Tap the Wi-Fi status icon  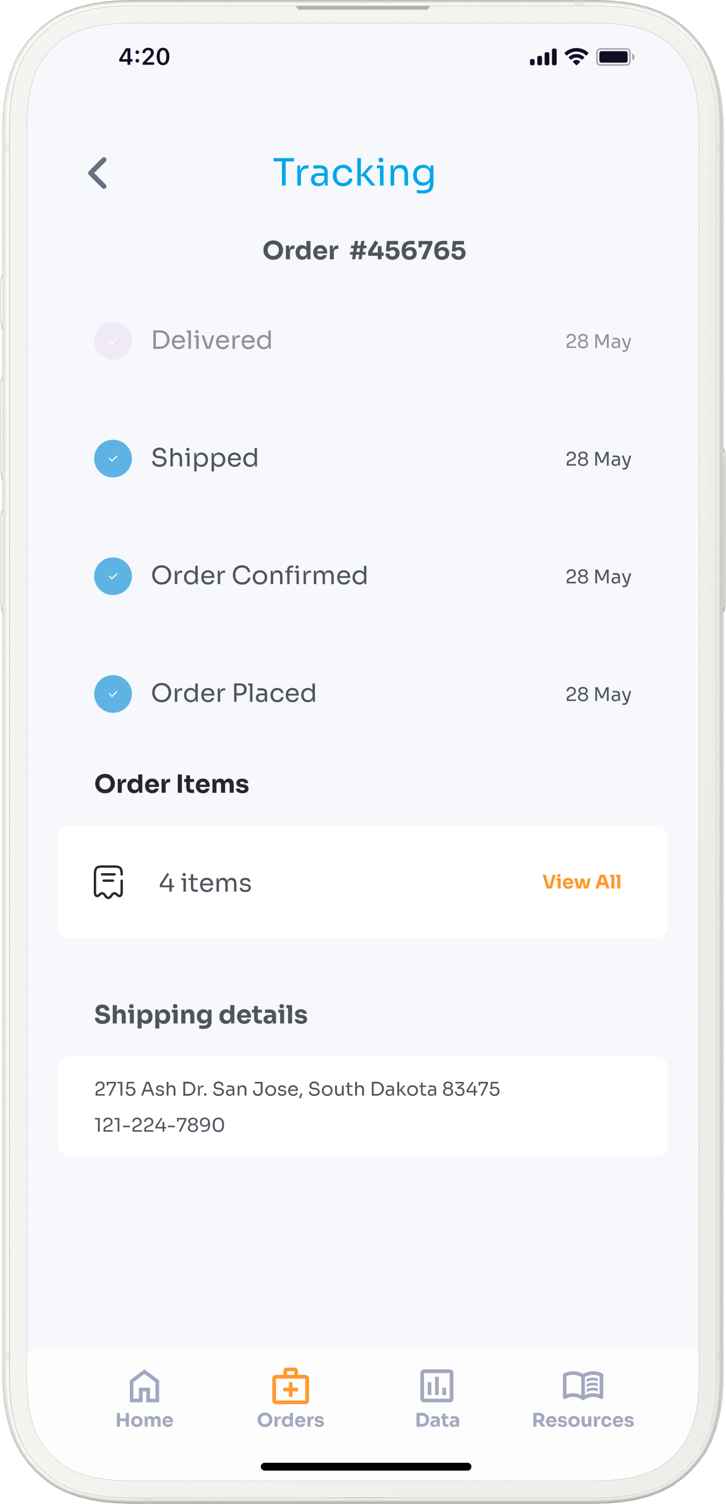coord(576,57)
